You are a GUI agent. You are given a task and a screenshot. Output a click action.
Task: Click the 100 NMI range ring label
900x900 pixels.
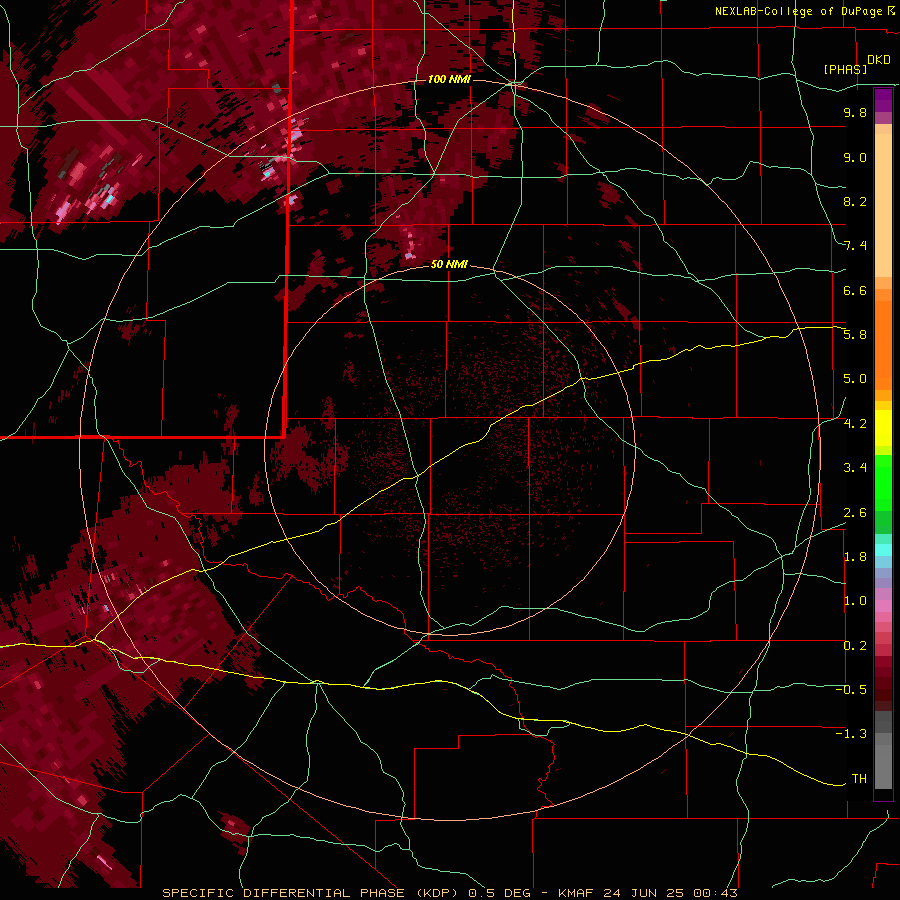pyautogui.click(x=449, y=79)
